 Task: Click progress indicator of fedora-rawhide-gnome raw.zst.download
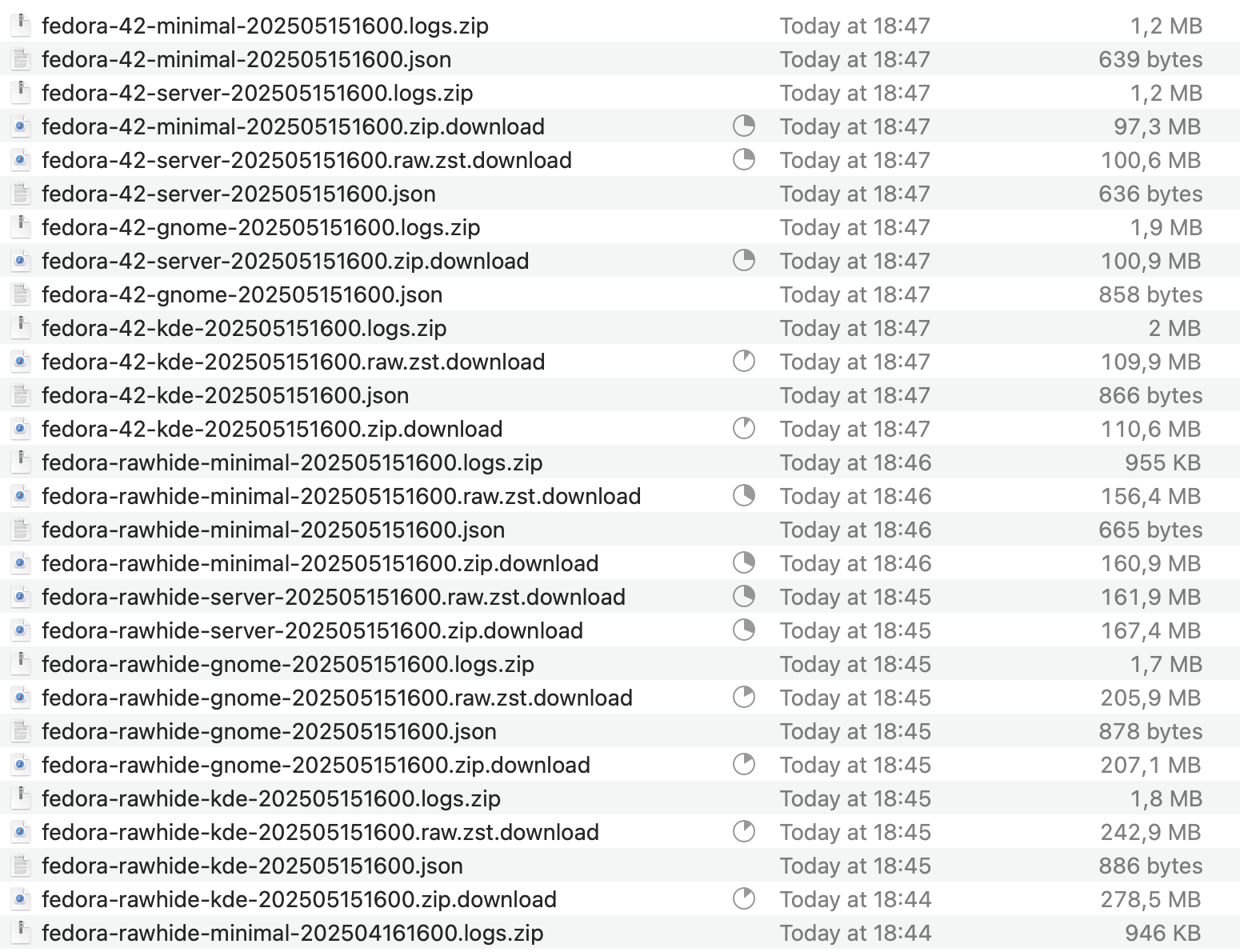(x=744, y=697)
